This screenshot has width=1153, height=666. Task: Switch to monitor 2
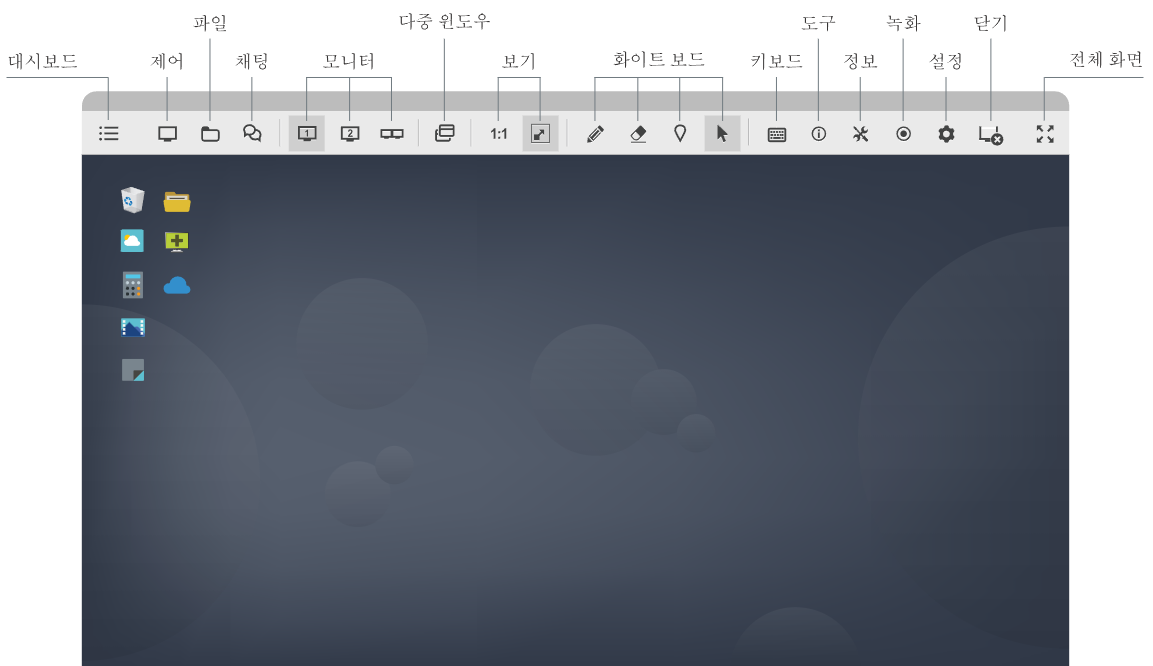[350, 134]
